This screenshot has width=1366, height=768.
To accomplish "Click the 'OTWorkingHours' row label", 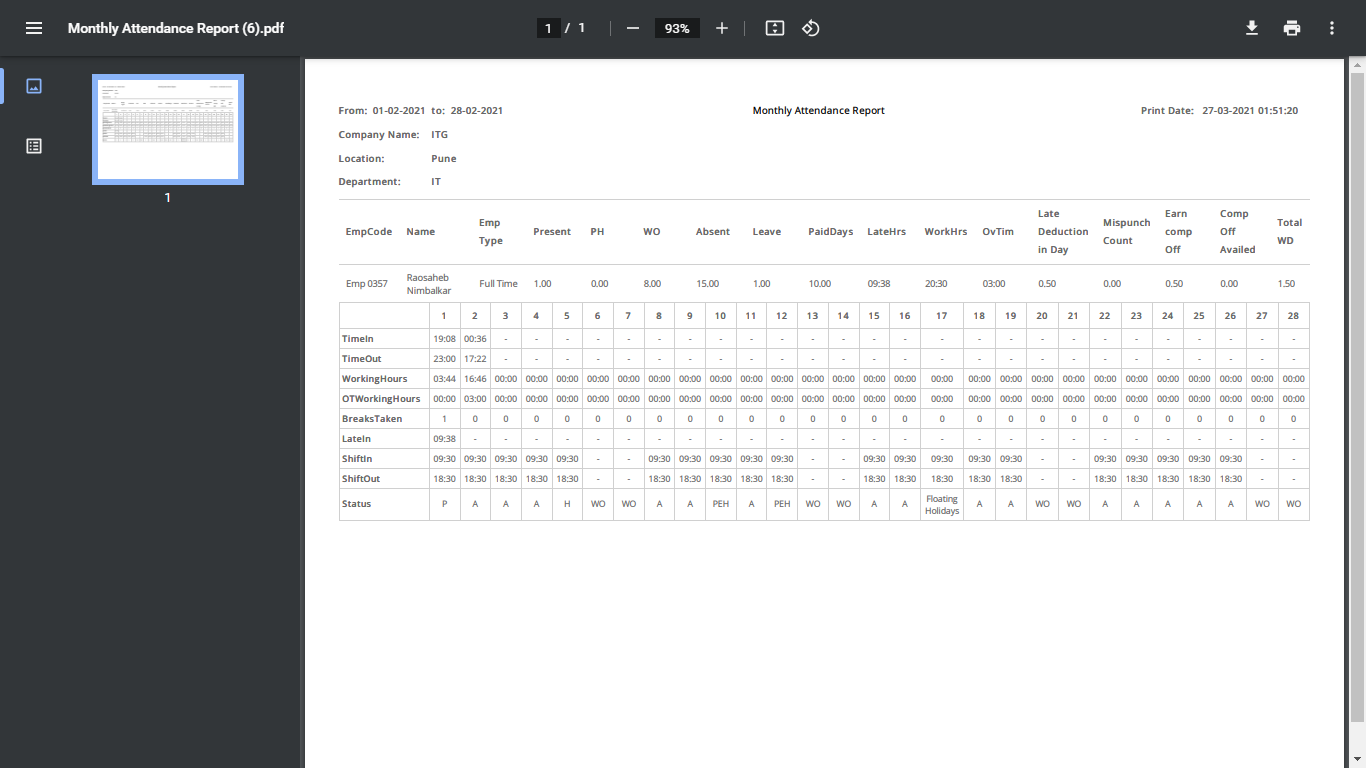I will point(381,399).
